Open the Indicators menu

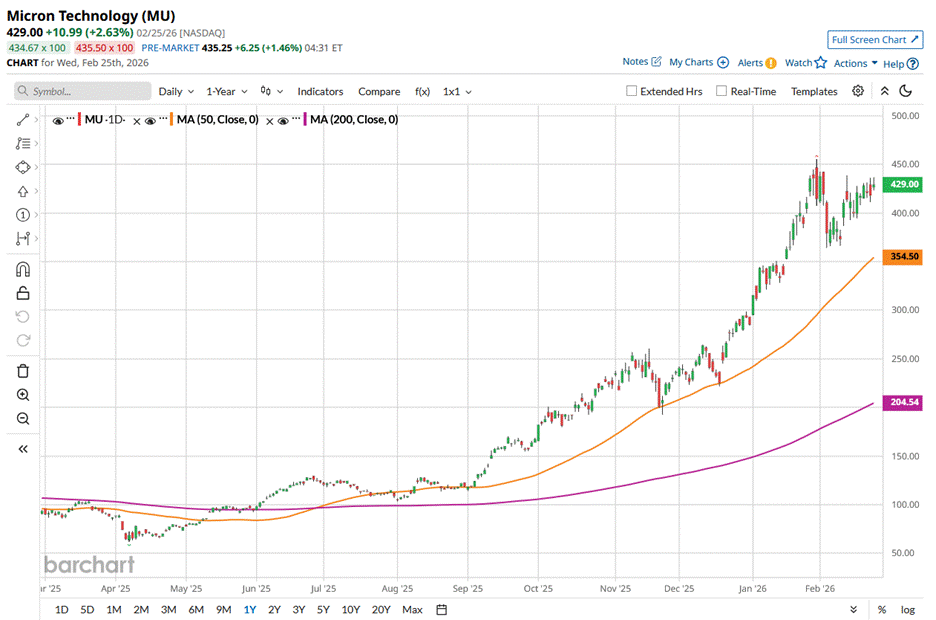320,91
